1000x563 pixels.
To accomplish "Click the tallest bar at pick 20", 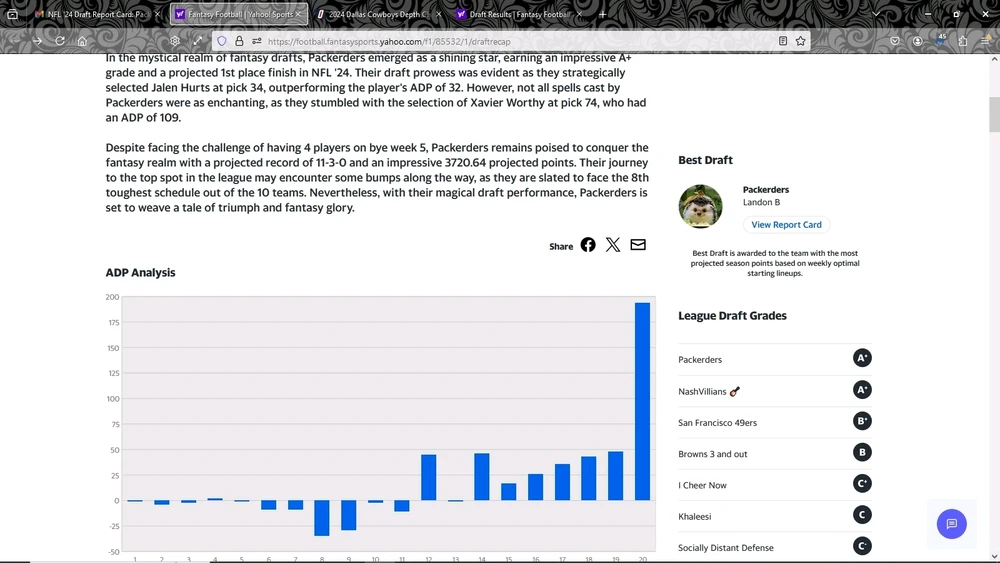I will click(642, 402).
